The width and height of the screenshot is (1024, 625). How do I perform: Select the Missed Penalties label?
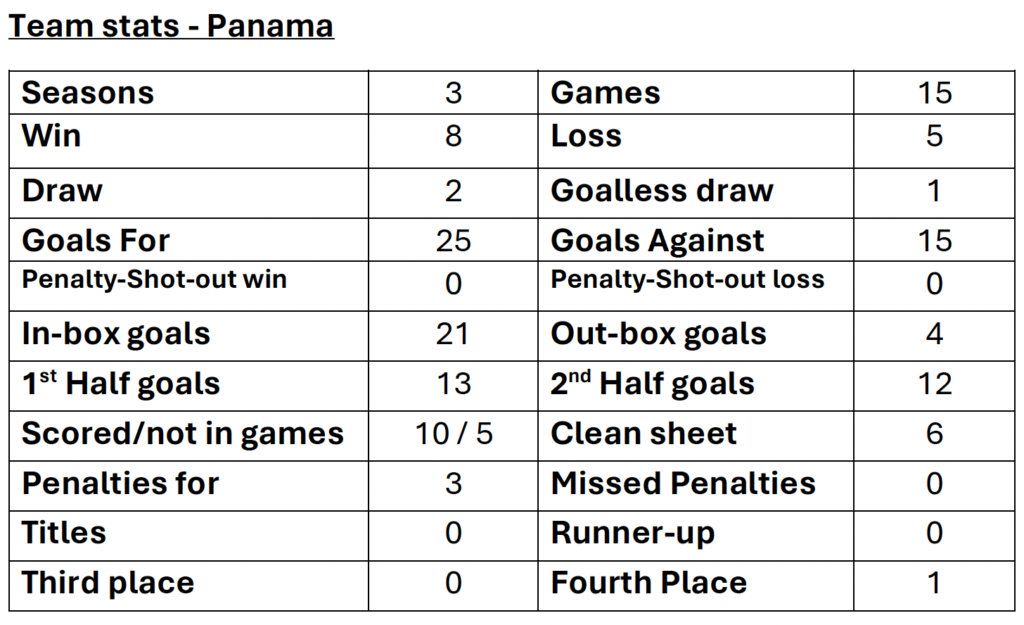click(x=683, y=483)
